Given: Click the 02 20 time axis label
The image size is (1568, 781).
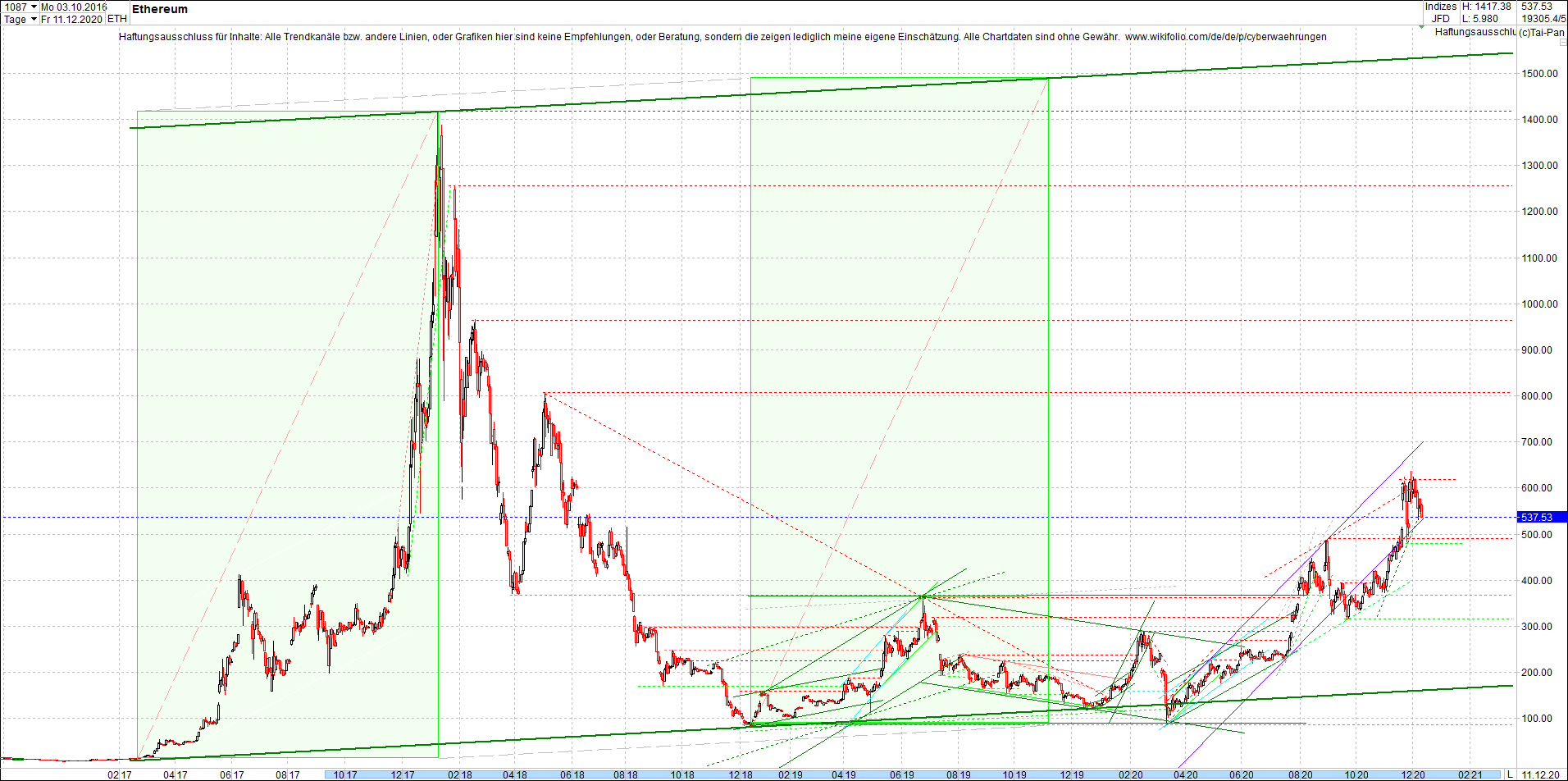Looking at the screenshot, I should coord(1131,774).
